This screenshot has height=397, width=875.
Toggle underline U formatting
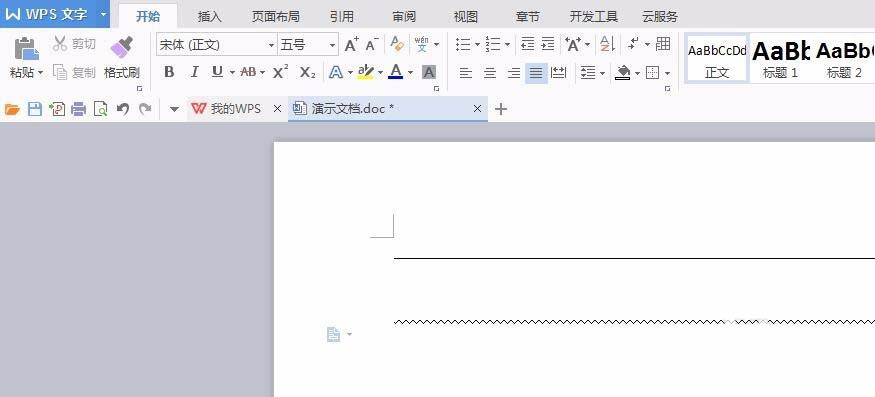pos(217,72)
